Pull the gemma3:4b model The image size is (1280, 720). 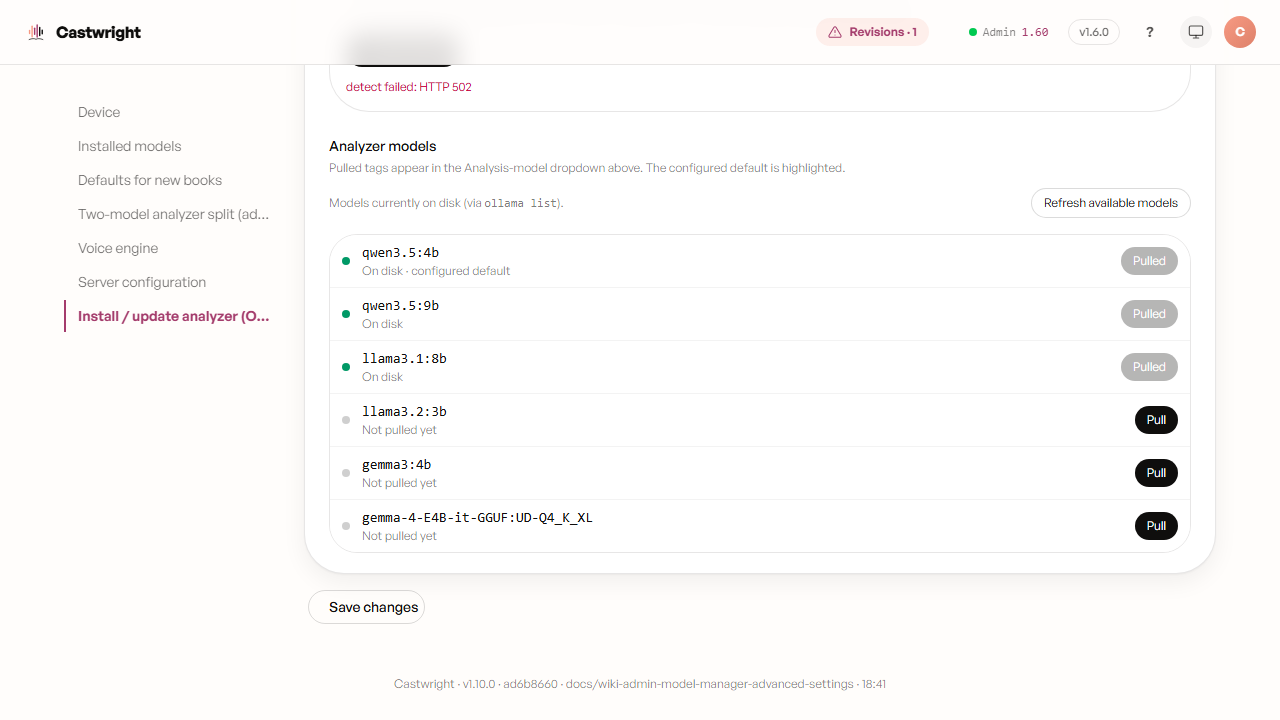click(x=1156, y=473)
